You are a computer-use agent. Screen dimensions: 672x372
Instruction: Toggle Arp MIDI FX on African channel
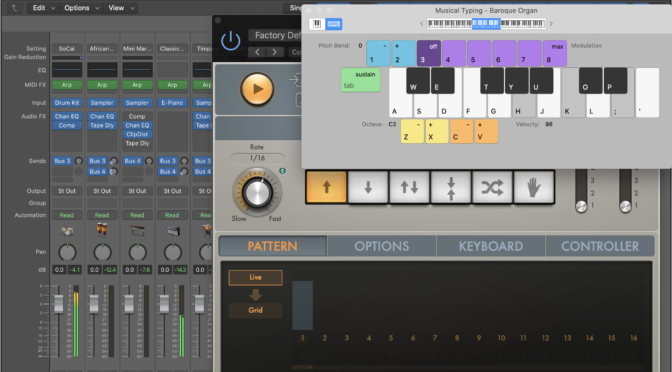102,85
